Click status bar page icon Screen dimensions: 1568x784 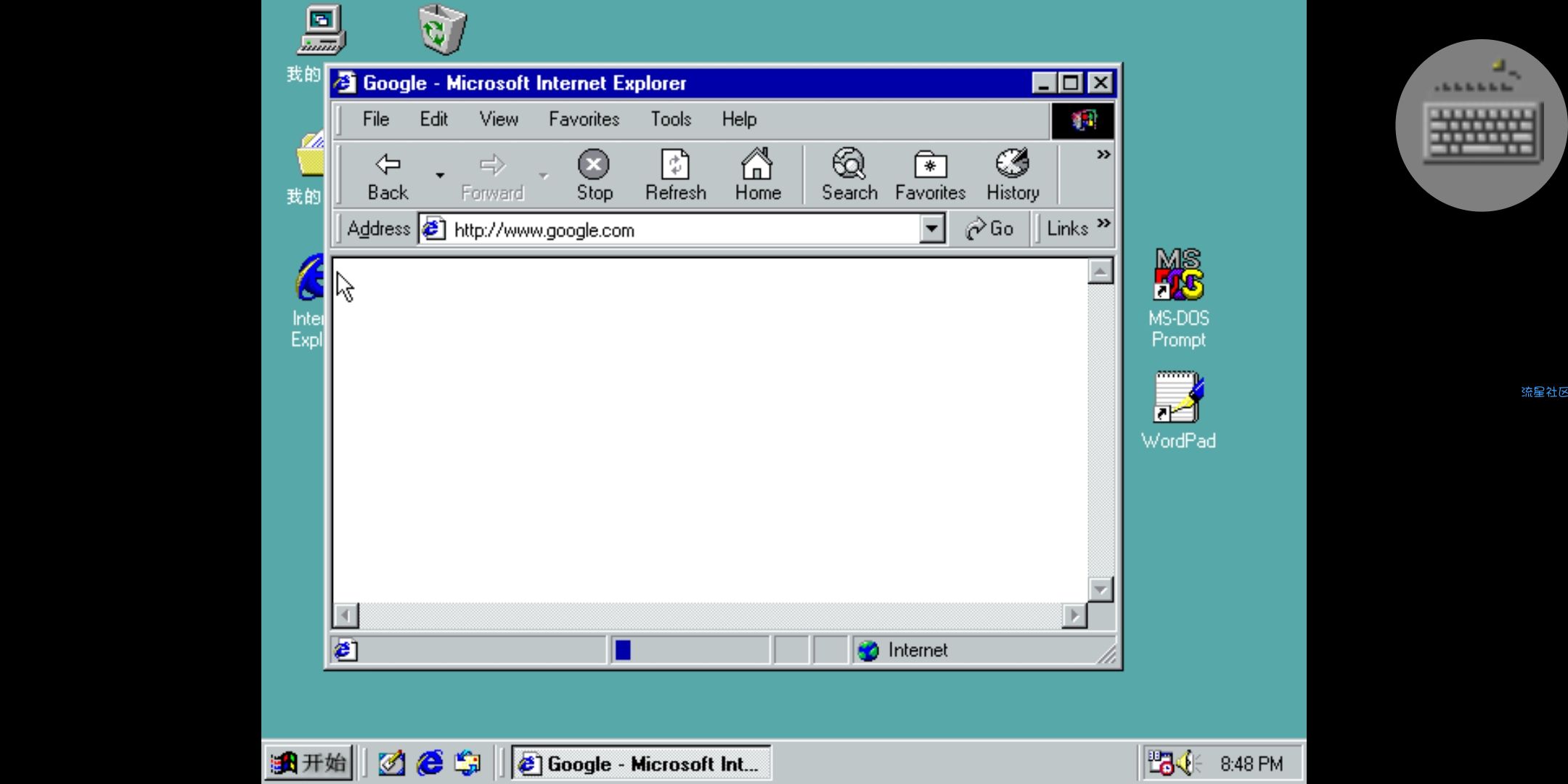346,650
